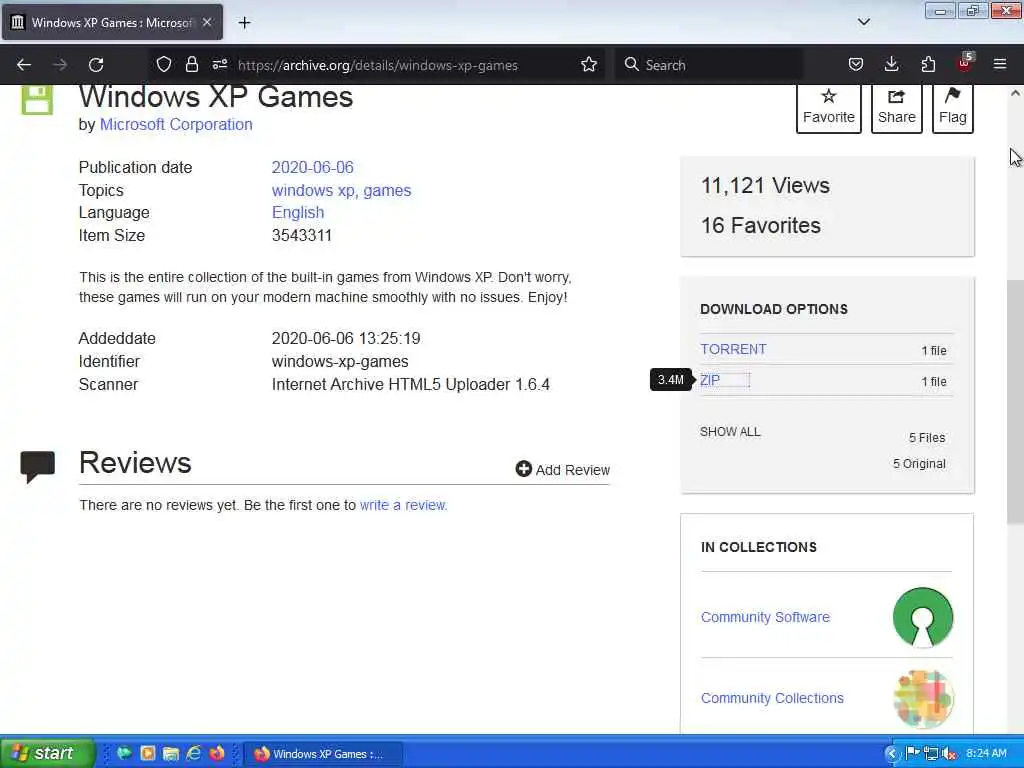The height and width of the screenshot is (768, 1024).
Task: Click the uBlock Origin extension icon
Action: click(x=965, y=63)
